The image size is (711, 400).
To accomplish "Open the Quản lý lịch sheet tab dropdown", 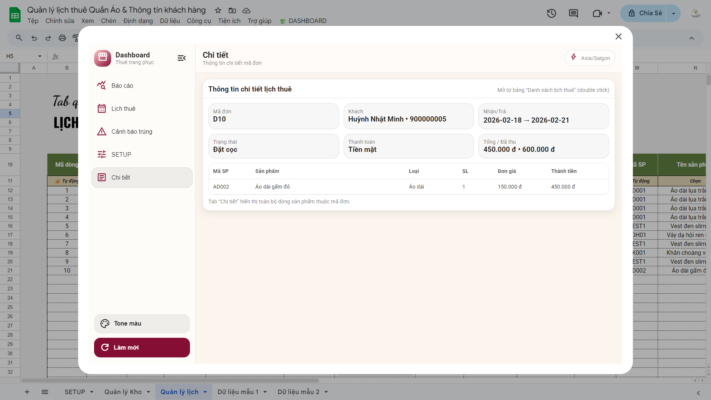I will [205, 392].
